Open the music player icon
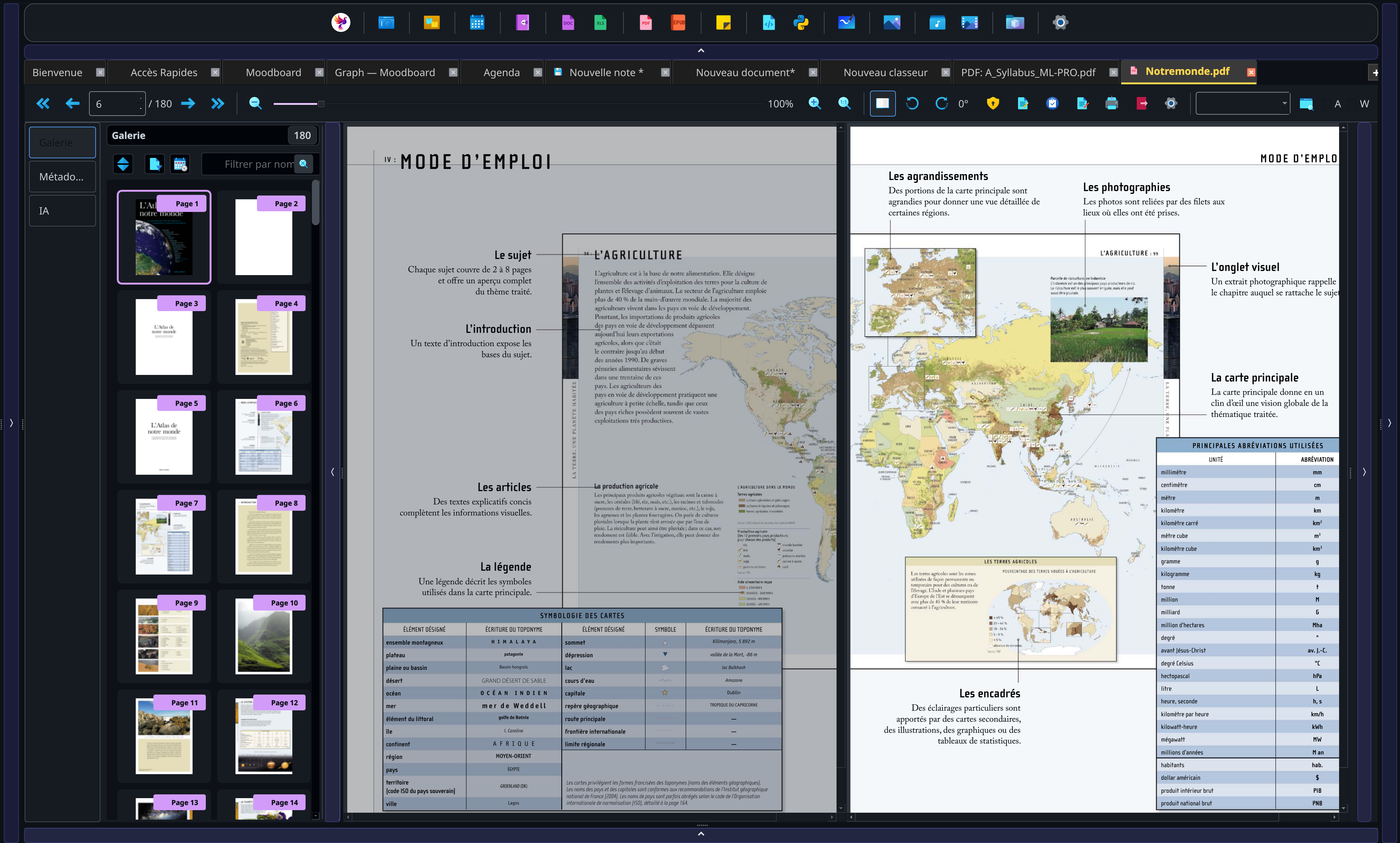 tap(937, 23)
